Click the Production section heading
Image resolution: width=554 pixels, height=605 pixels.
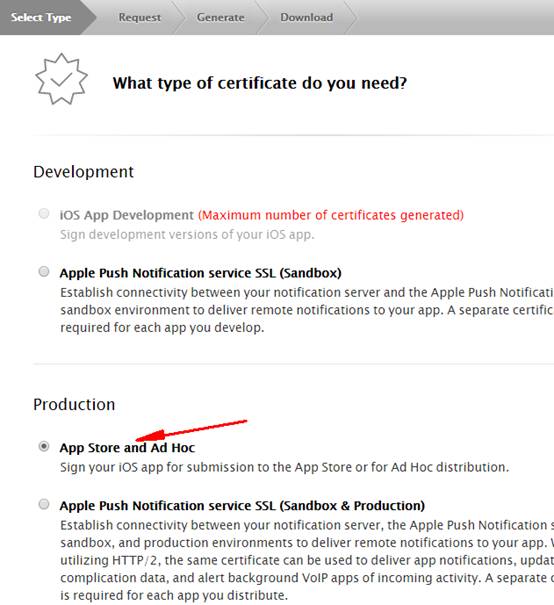[x=74, y=404]
